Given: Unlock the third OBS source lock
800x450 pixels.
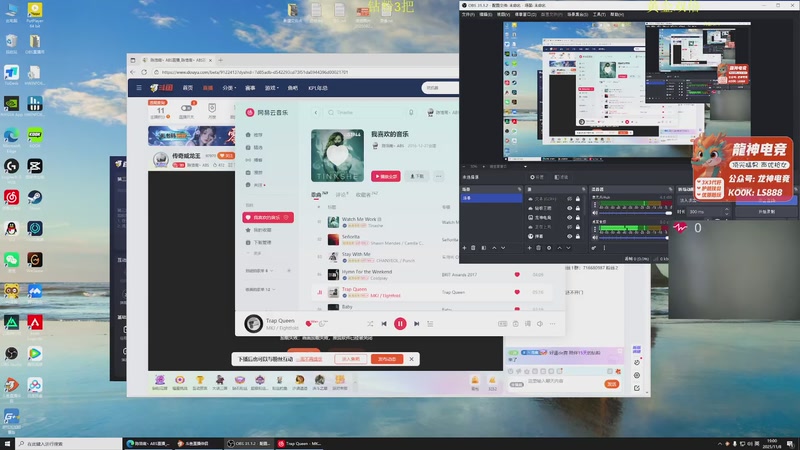Looking at the screenshot, I should pos(578,217).
